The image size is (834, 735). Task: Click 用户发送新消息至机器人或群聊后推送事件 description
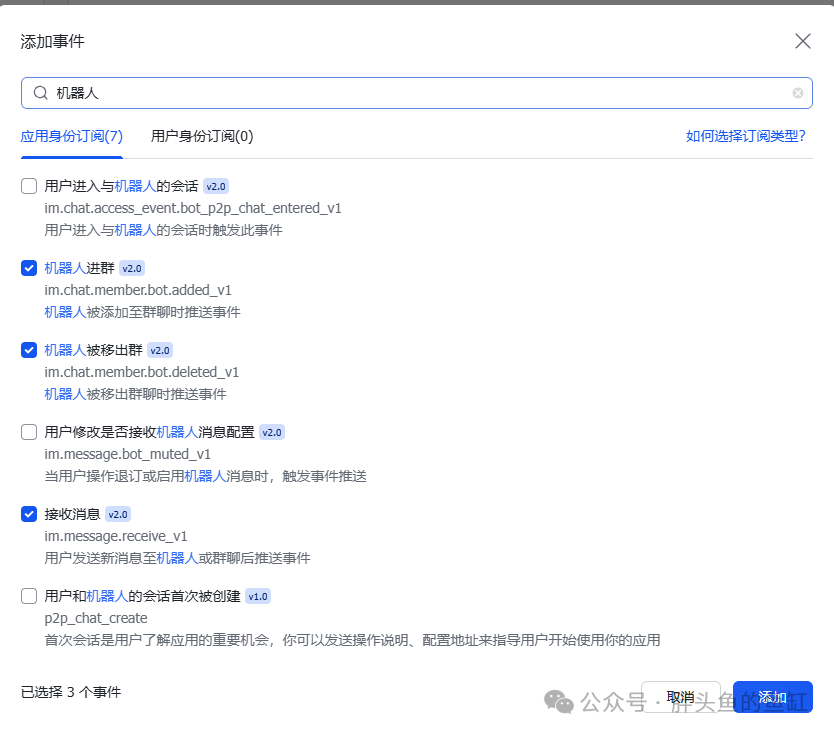pyautogui.click(x=177, y=558)
